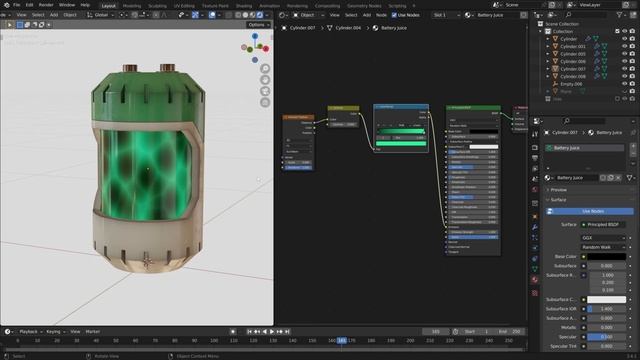This screenshot has height=360, width=640.
Task: Choose the Select Box mode icon
Action: [20, 25]
